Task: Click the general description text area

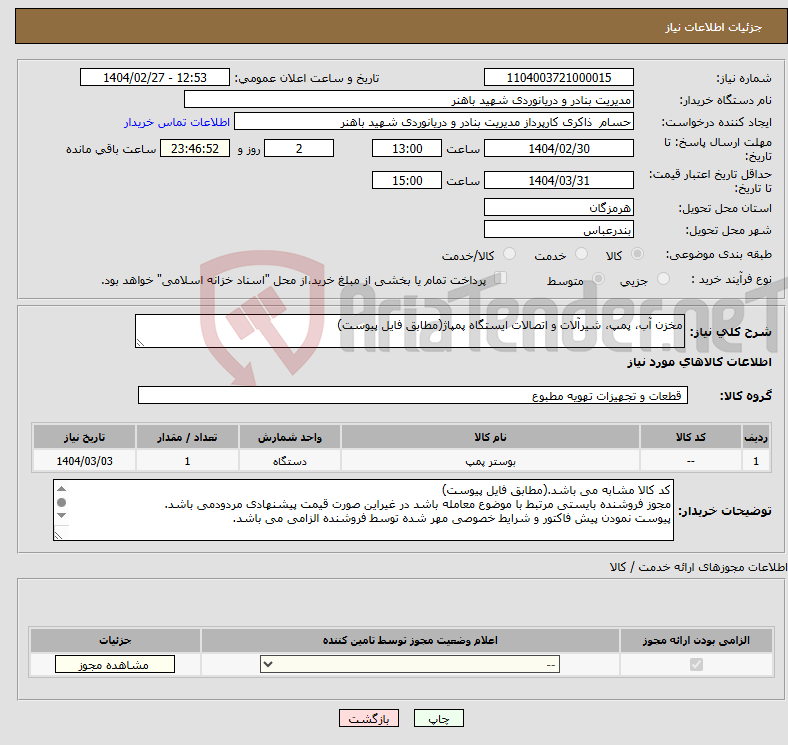Action: coord(410,331)
